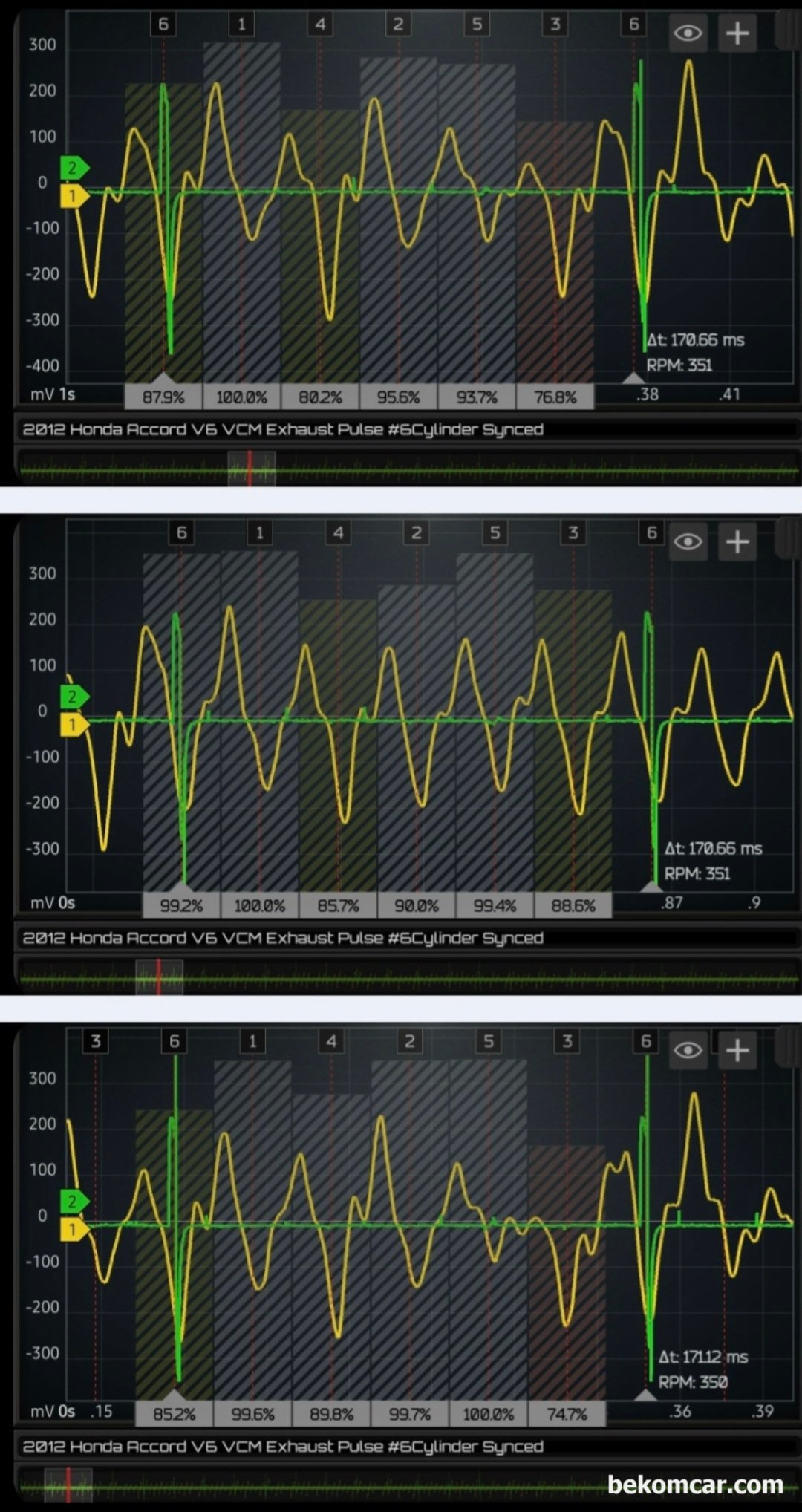The width and height of the screenshot is (802, 1512).
Task: Open the bekomcar.com watermark link
Action: point(695,1485)
